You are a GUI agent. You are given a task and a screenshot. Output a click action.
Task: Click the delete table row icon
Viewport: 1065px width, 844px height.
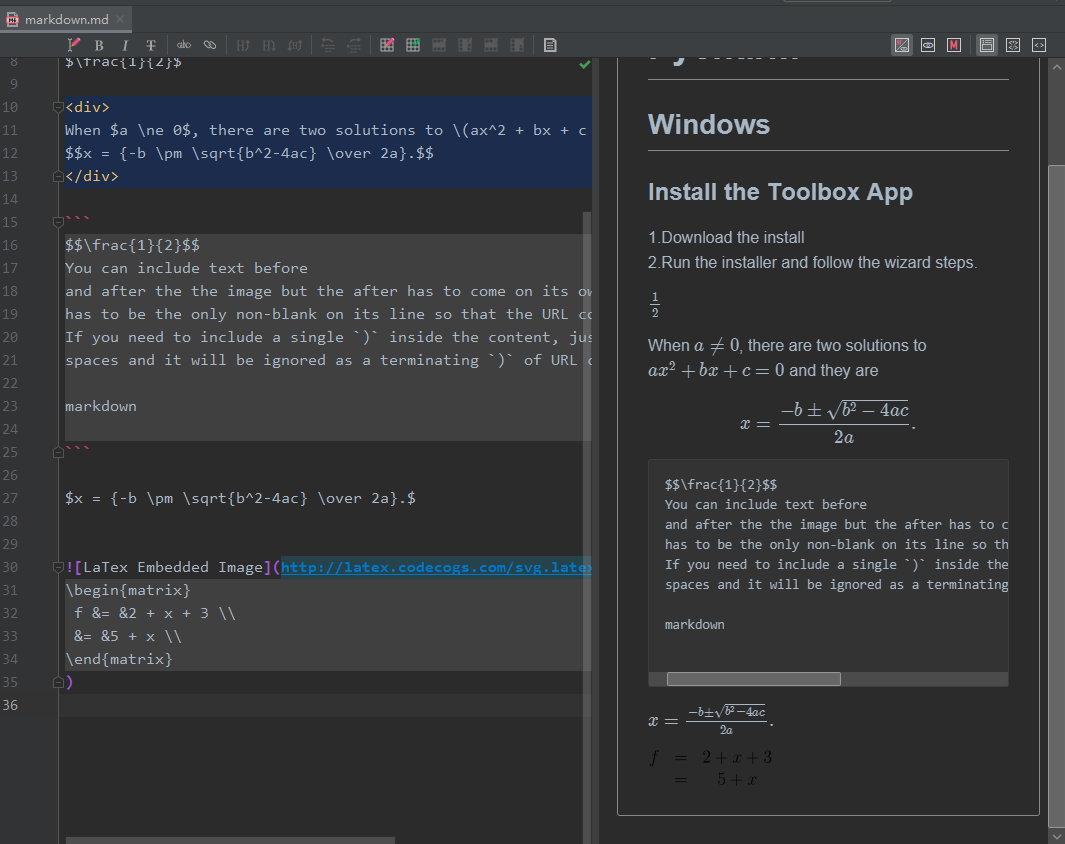point(491,45)
